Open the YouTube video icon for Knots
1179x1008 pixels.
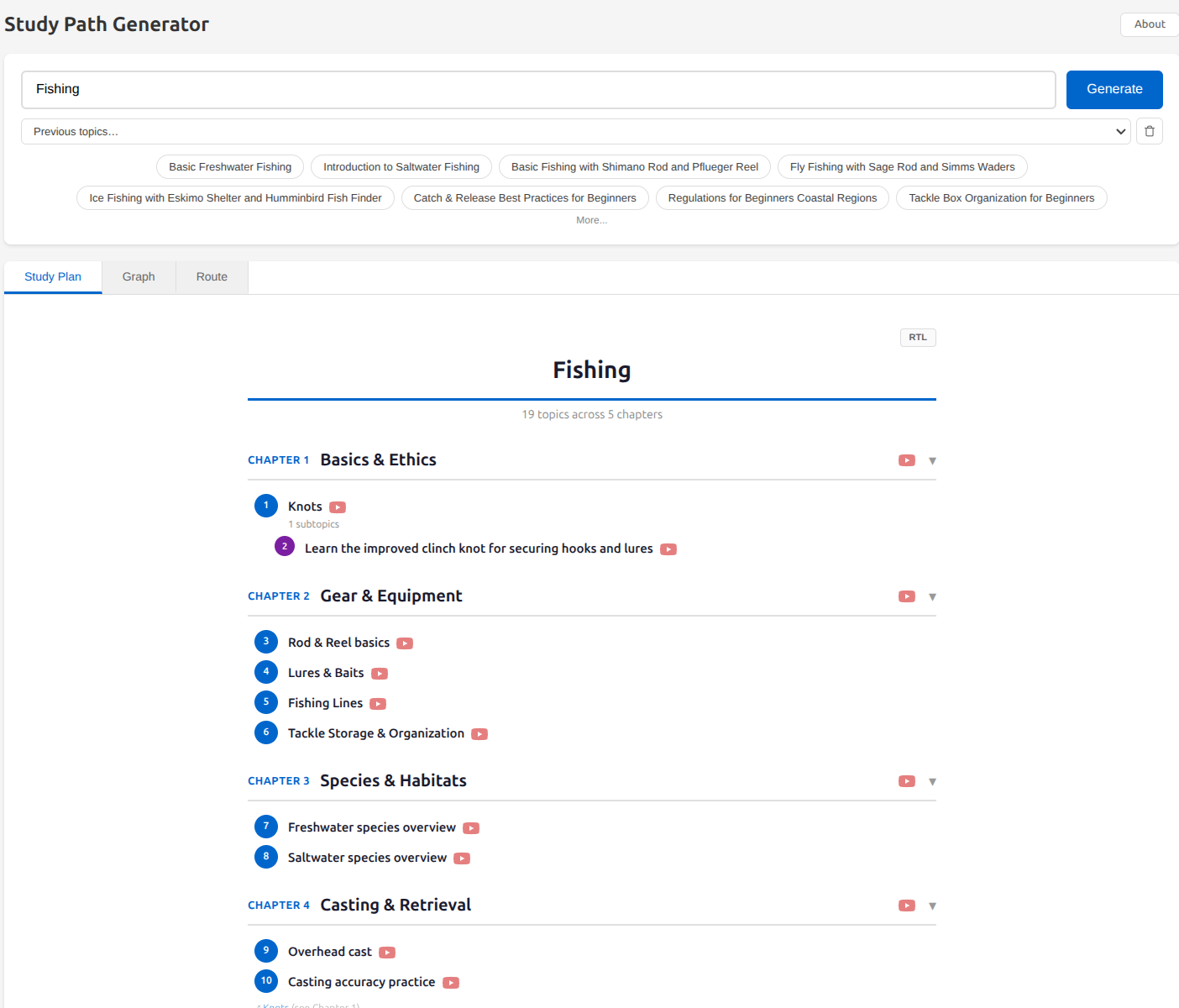(338, 507)
